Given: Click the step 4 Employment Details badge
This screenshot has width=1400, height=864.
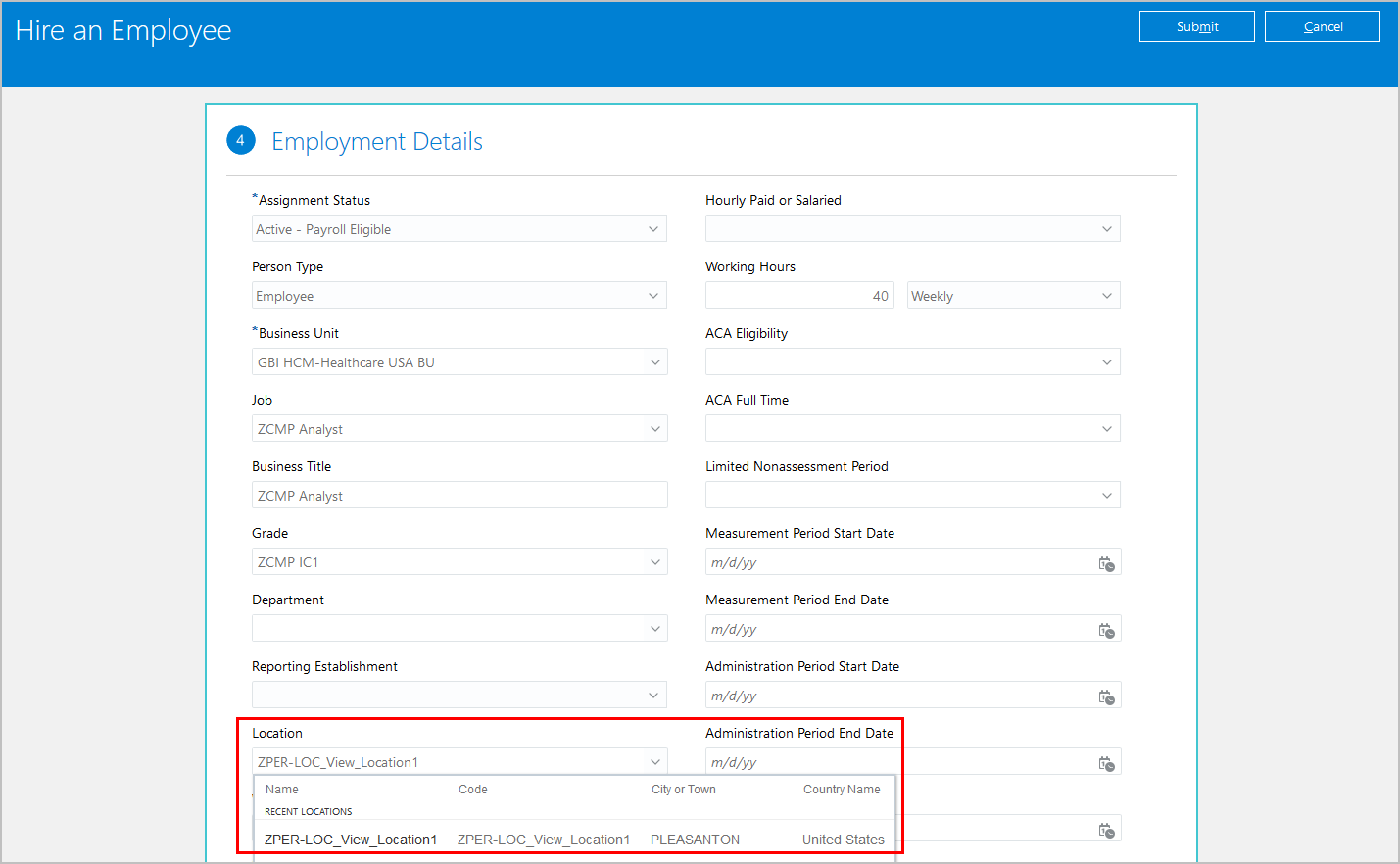Looking at the screenshot, I should click(240, 141).
